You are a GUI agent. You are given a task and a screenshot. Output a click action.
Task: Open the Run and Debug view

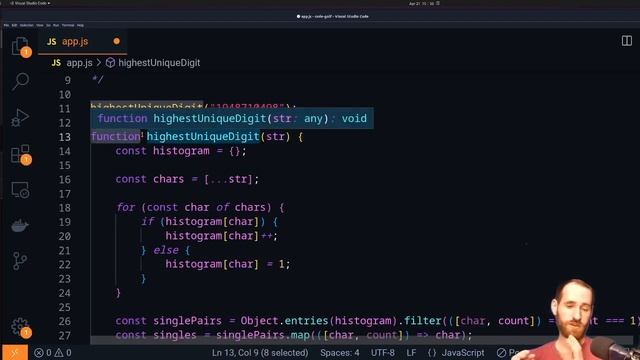tap(20, 118)
